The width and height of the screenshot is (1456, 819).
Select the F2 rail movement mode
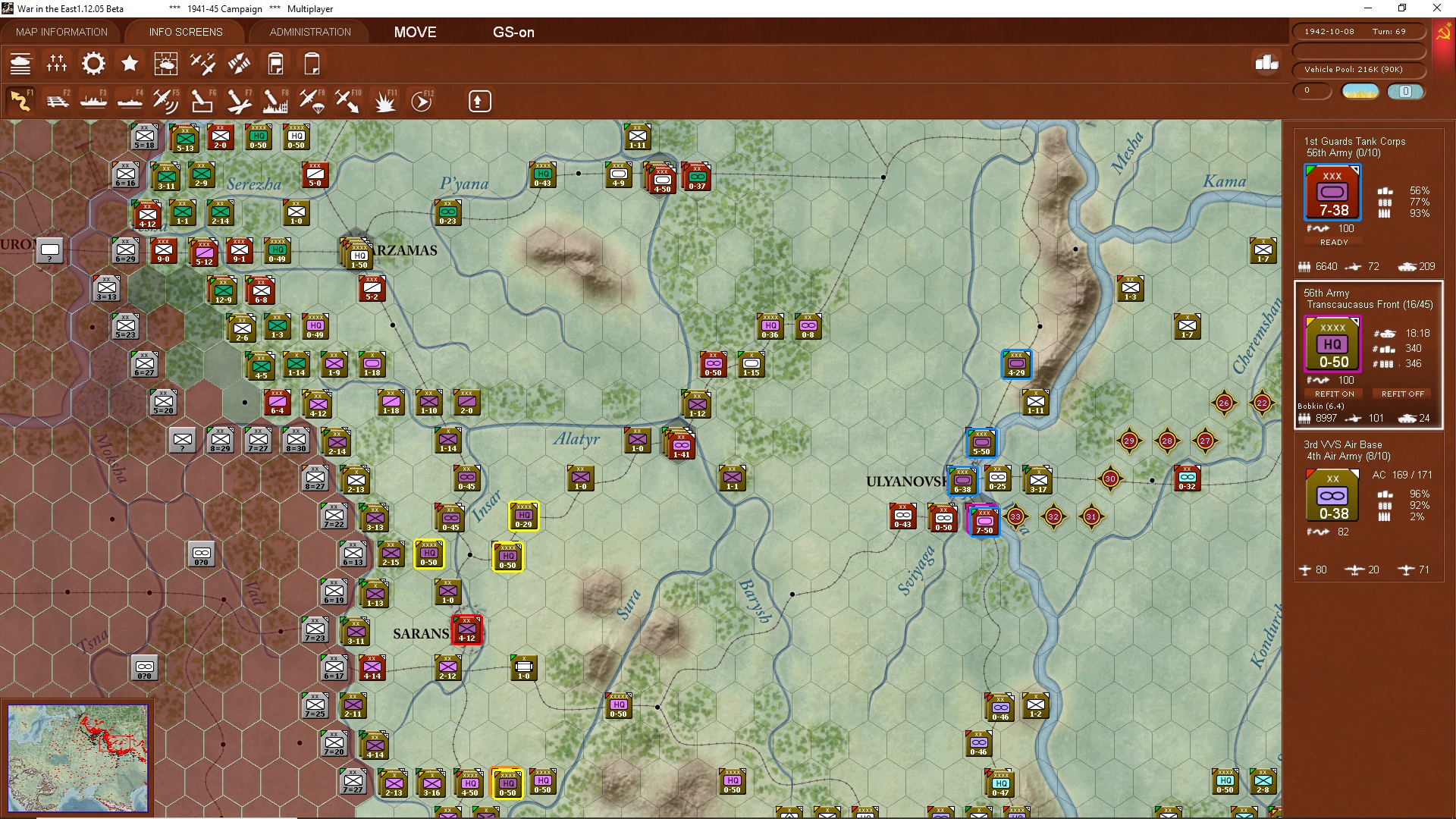(x=57, y=101)
